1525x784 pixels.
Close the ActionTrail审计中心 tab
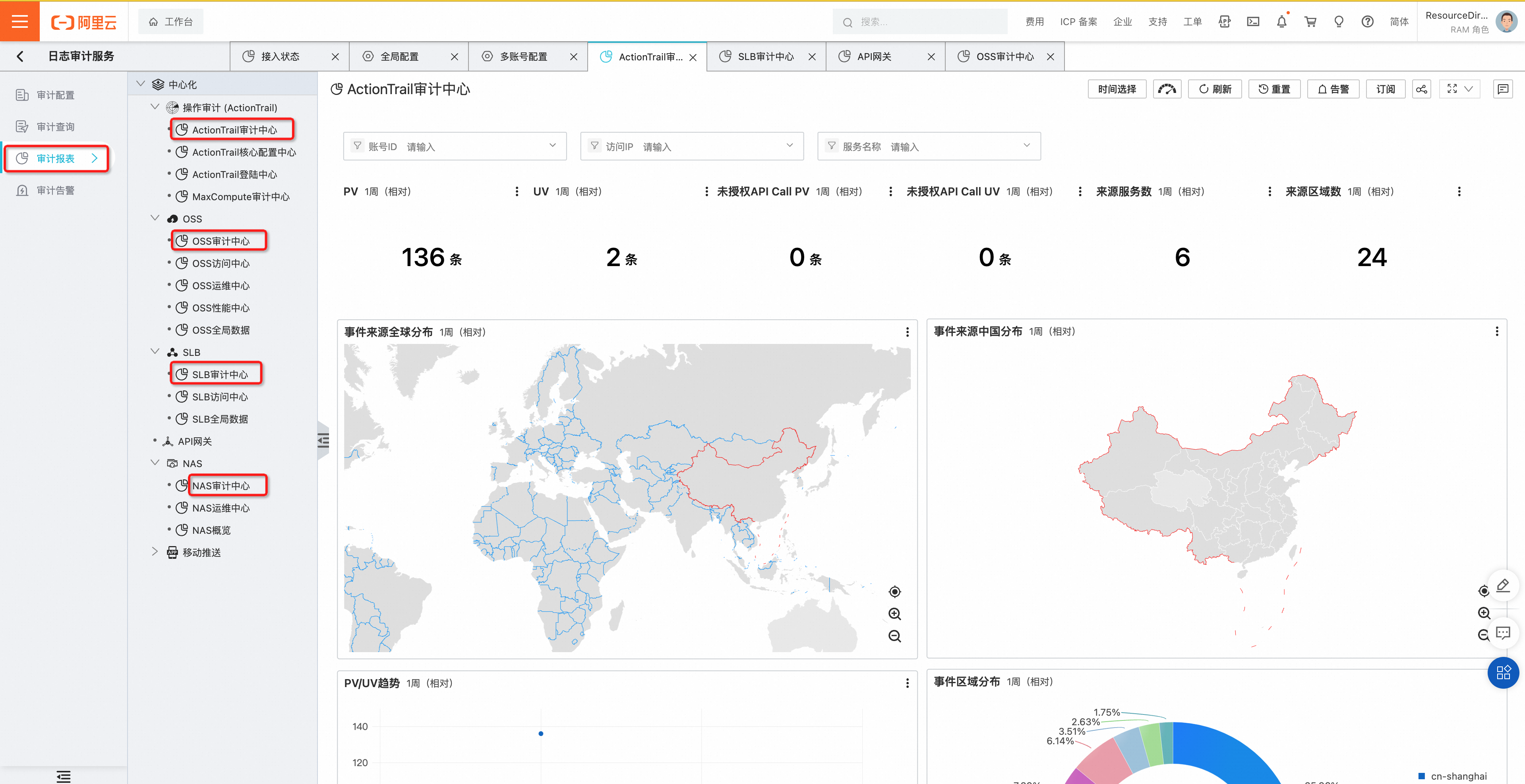pos(693,58)
